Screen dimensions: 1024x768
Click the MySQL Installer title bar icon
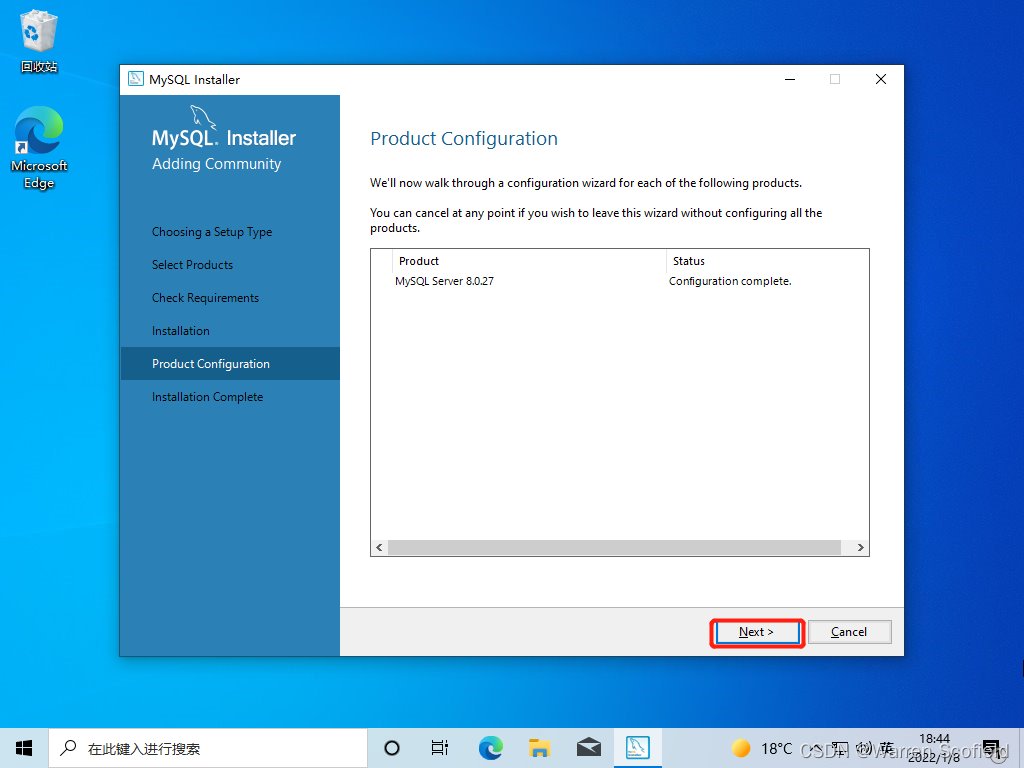point(136,79)
